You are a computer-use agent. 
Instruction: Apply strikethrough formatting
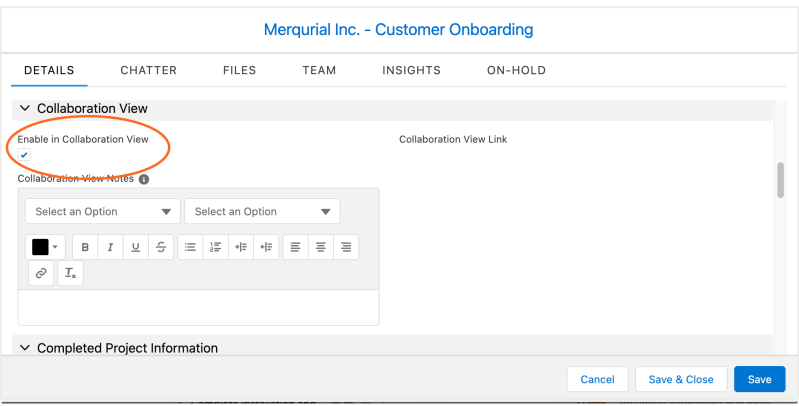pos(161,247)
